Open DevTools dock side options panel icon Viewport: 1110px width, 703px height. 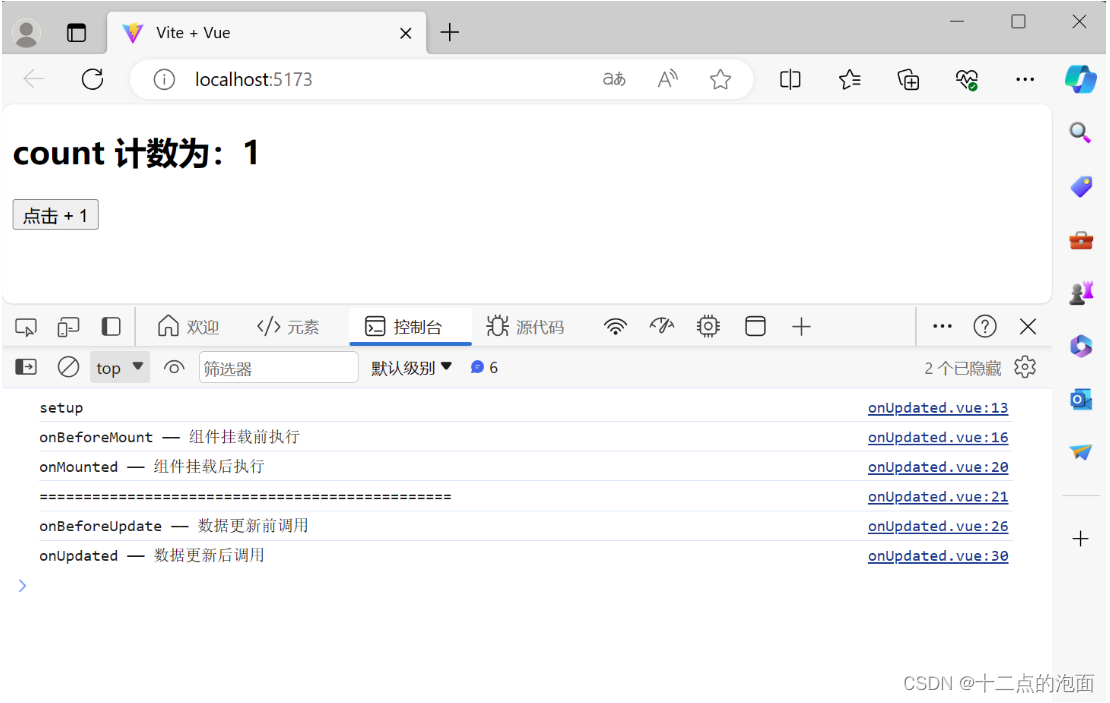click(x=111, y=326)
